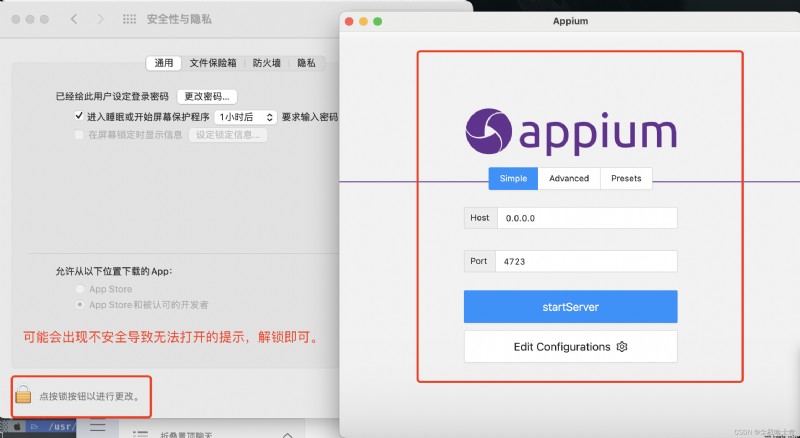Open the 1小时后 delay dropdown
This screenshot has height=438, width=800.
point(245,117)
